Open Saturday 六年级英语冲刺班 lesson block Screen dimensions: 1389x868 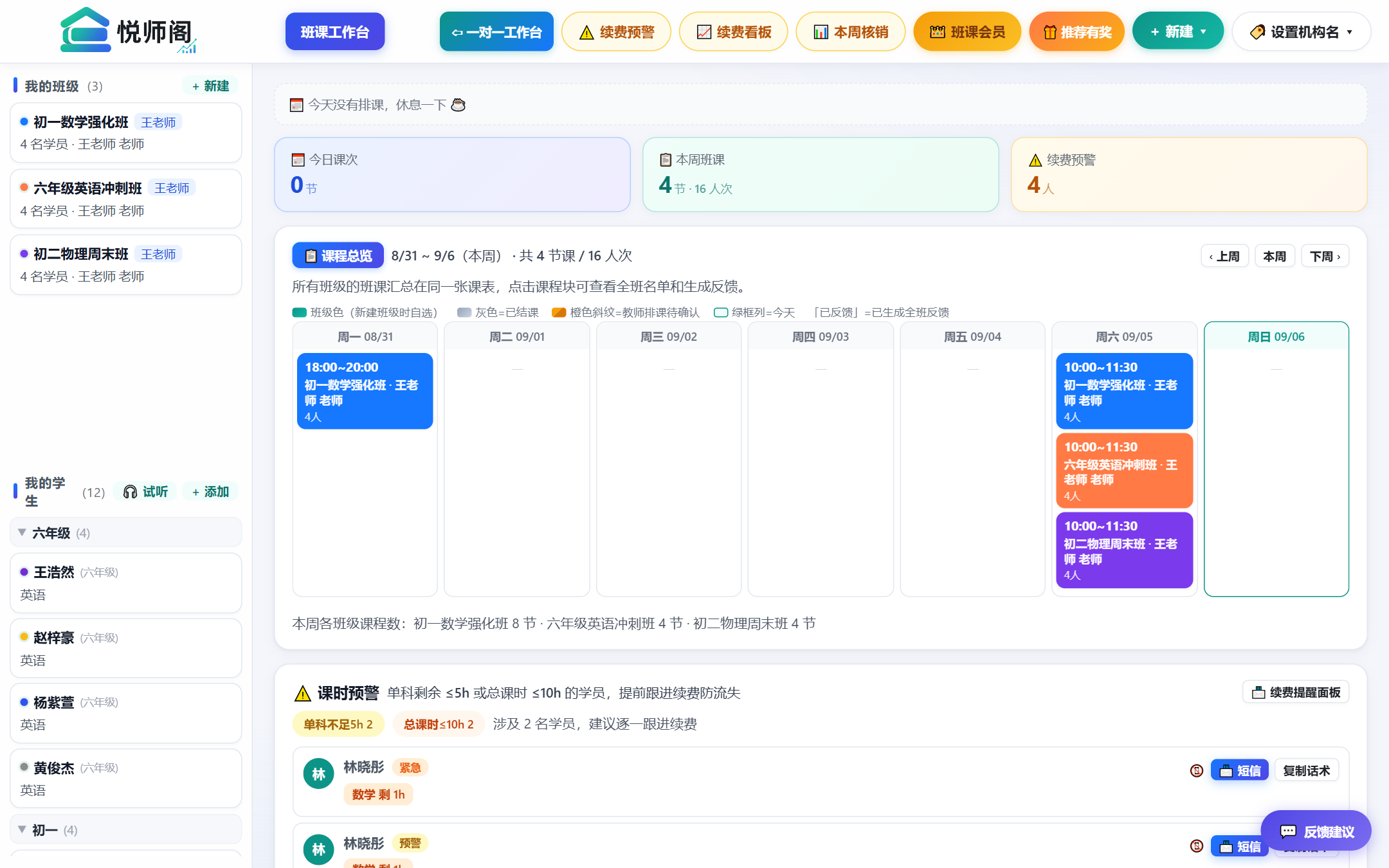[x=1124, y=471]
